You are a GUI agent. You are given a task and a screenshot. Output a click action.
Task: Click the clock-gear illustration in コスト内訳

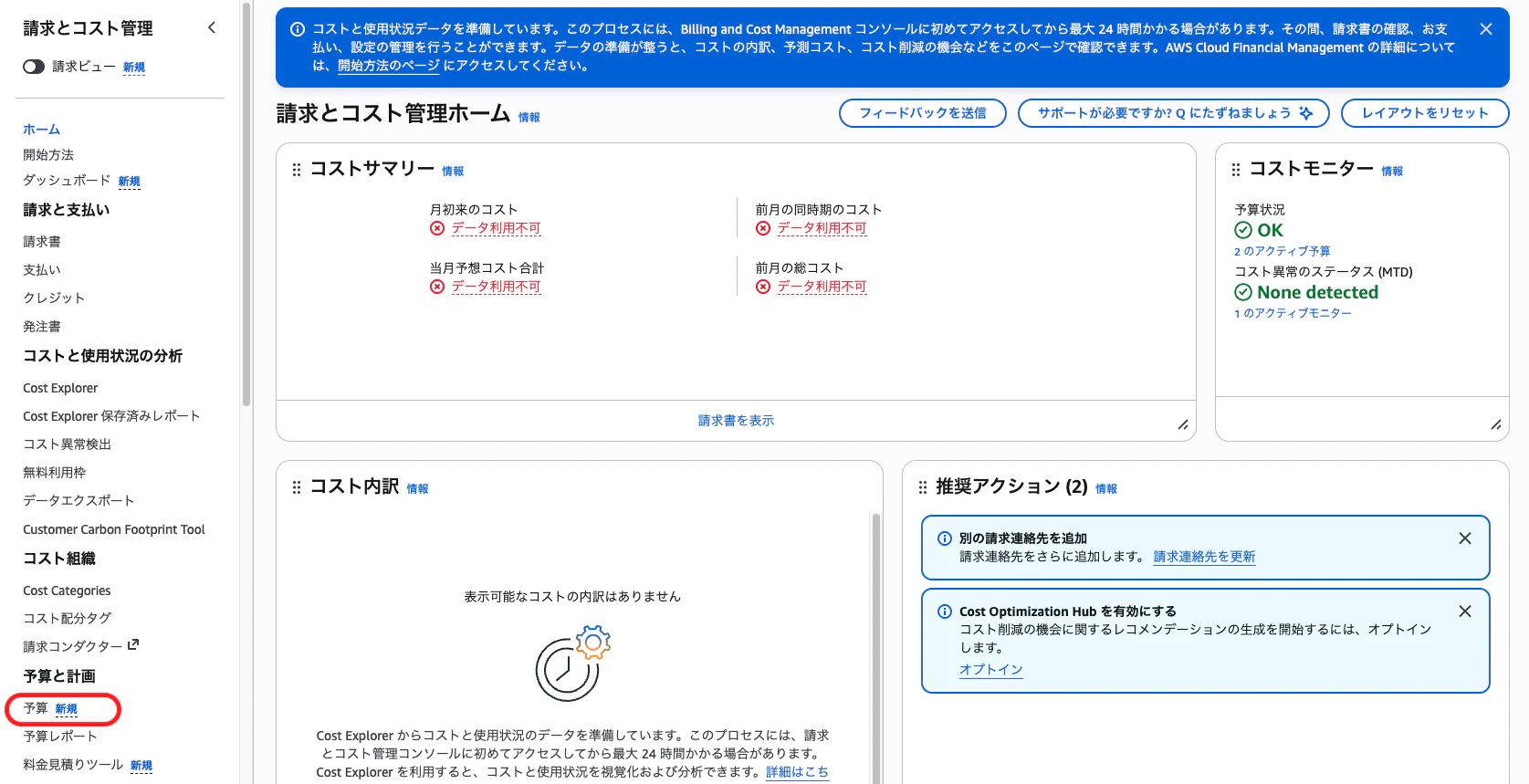(572, 664)
